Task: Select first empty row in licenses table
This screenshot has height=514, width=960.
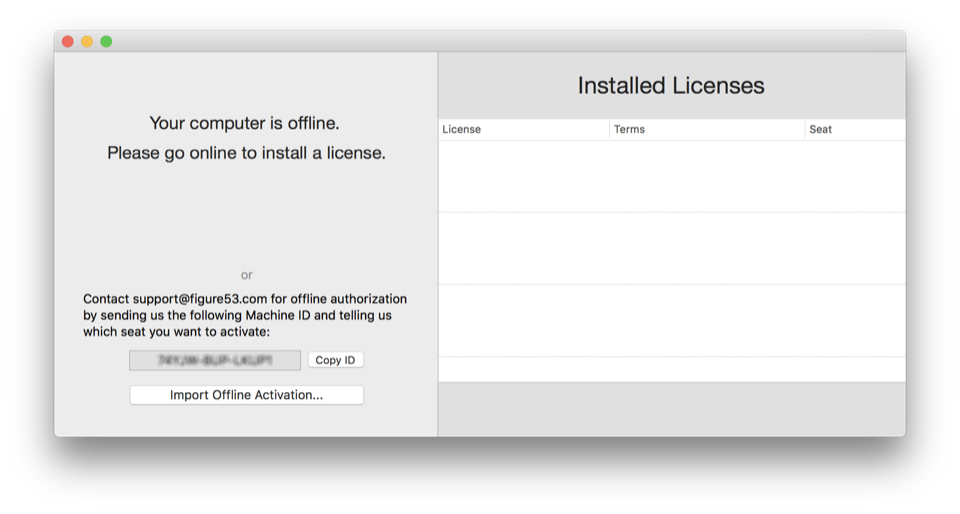Action: 671,176
